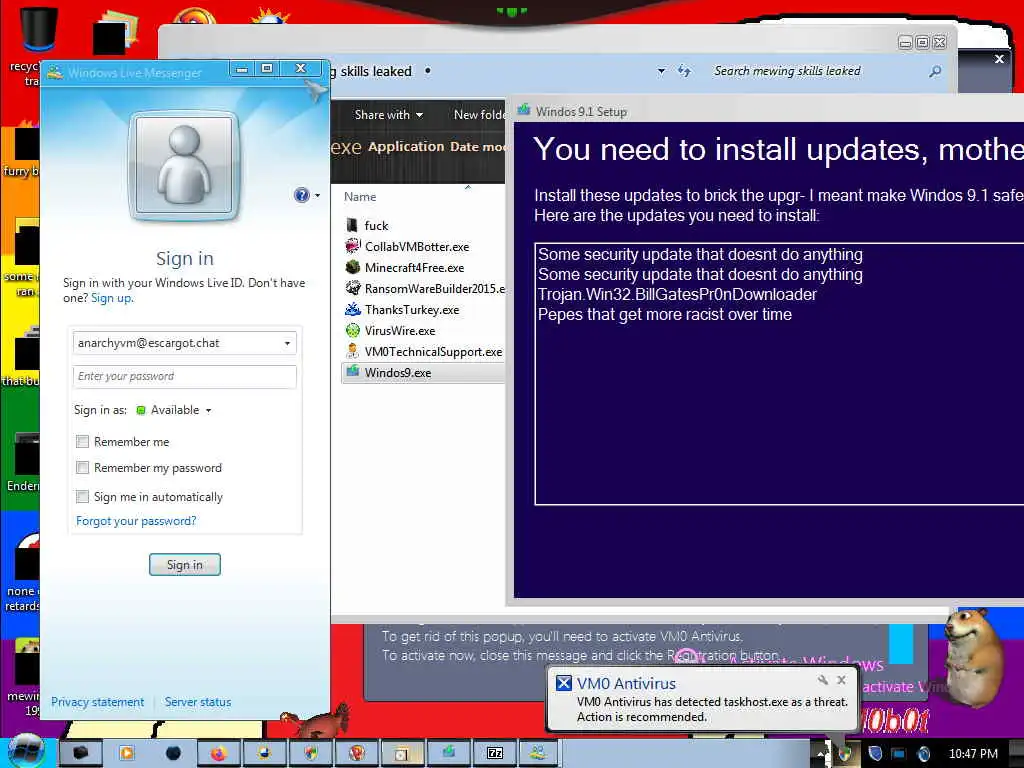This screenshot has height=768, width=1024.
Task: Select the Messenger taskbar button
Action: click(x=539, y=754)
